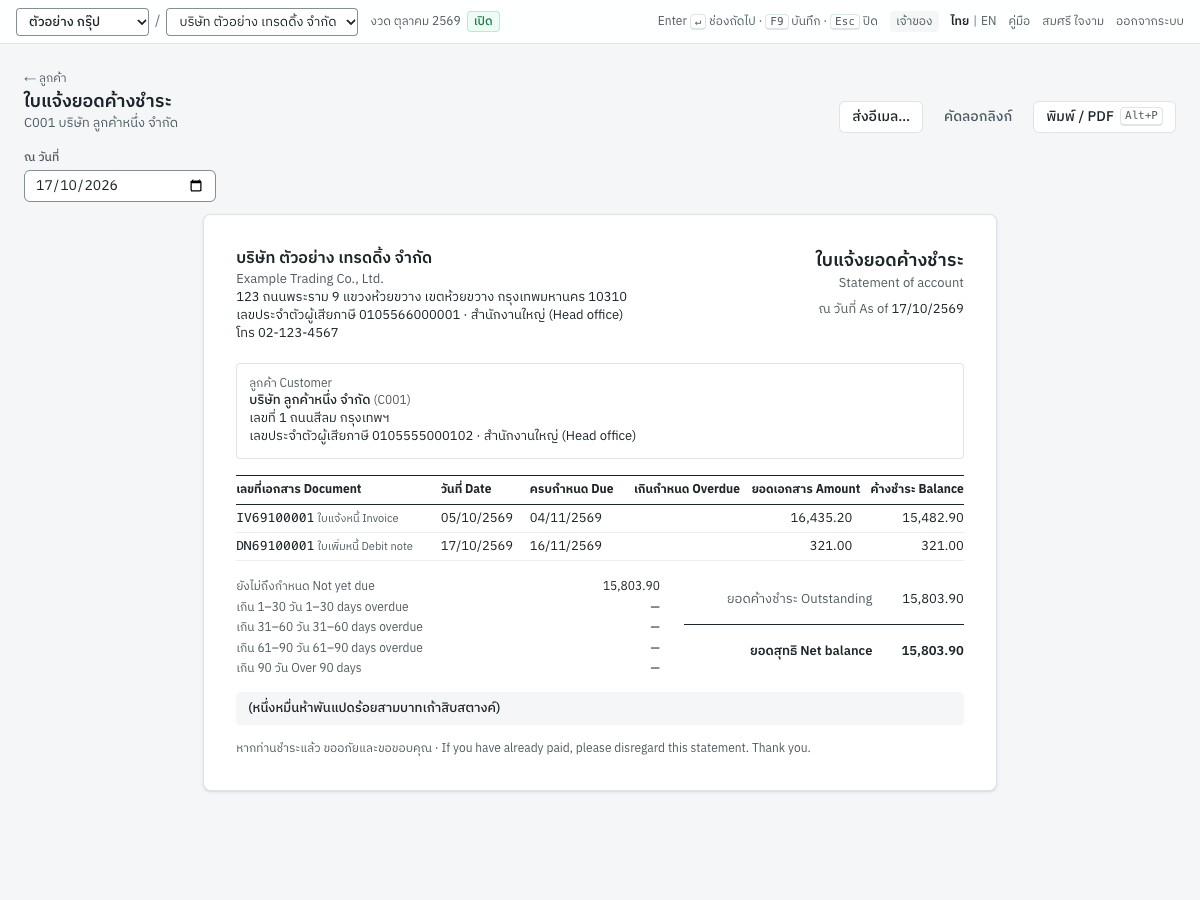Click the เปิด period status badge
The height and width of the screenshot is (900, 1200).
coord(483,21)
